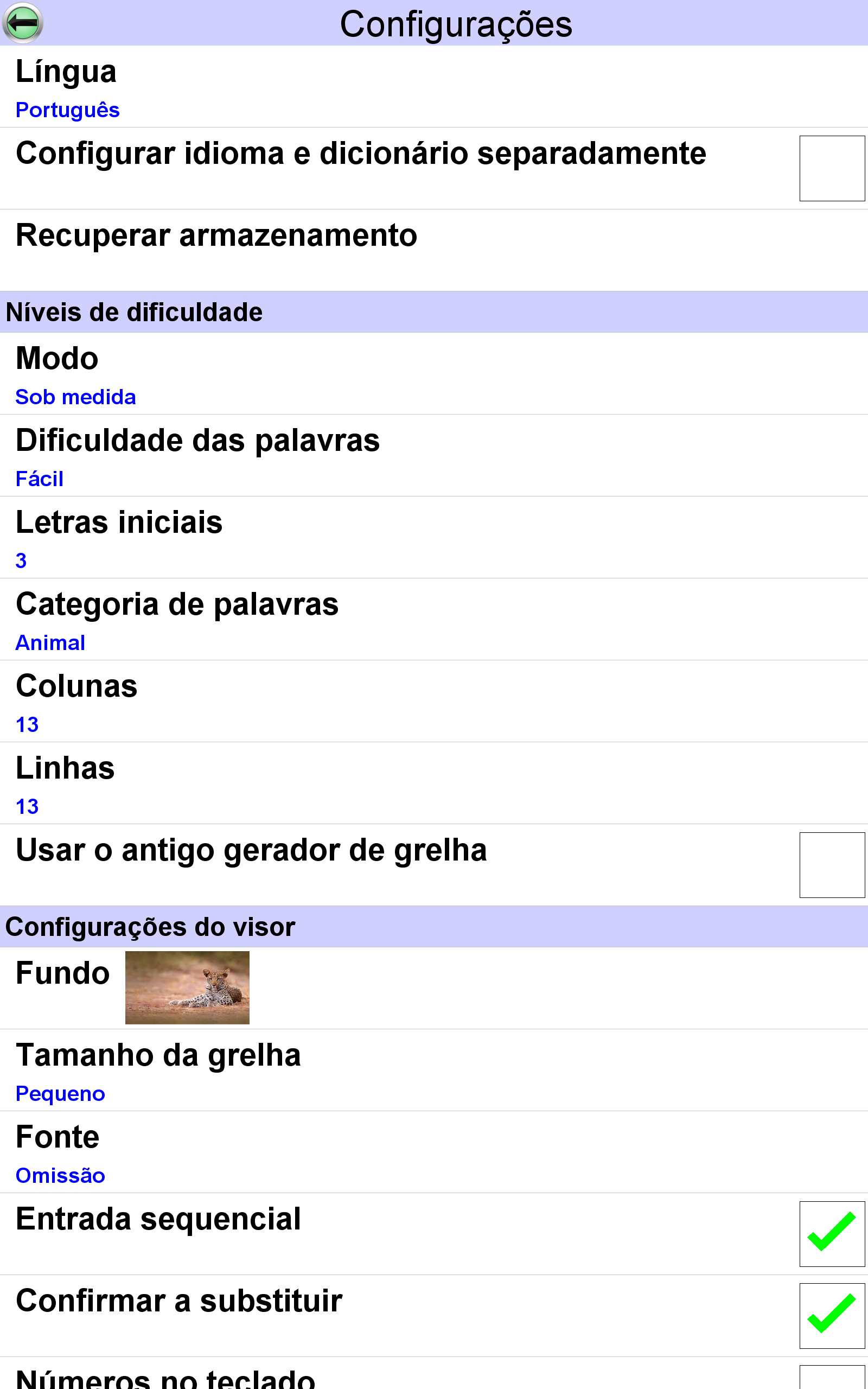Disable Confirmar a substituir checkbox
The height and width of the screenshot is (1389, 868).
click(832, 1316)
